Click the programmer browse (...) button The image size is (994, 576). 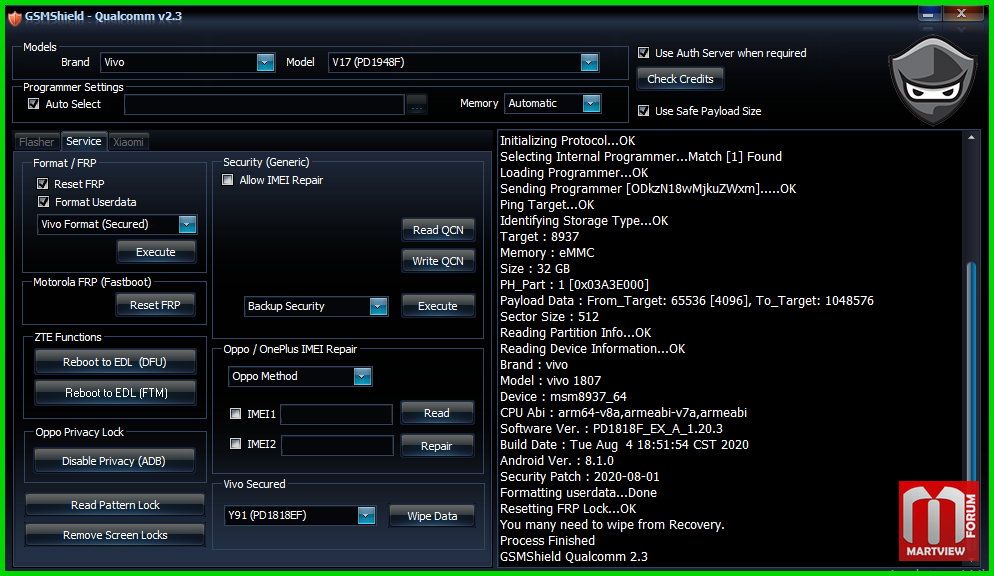[x=416, y=105]
